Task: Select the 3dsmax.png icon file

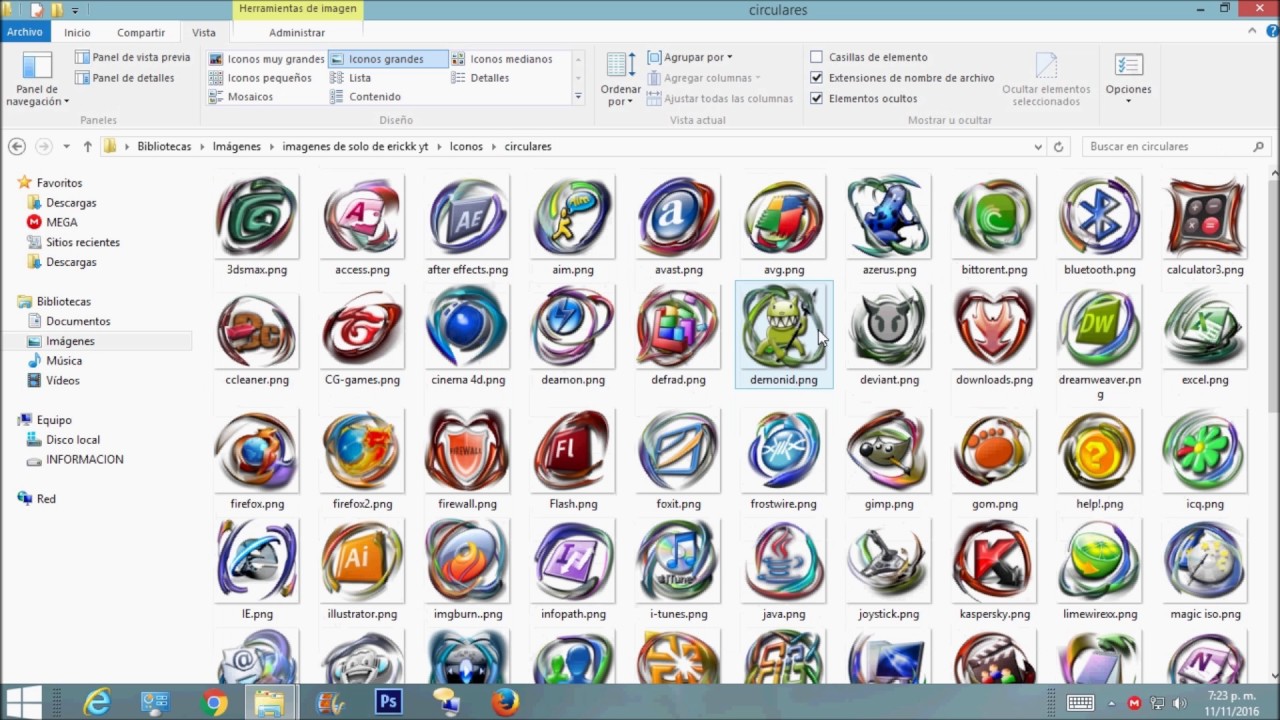Action: click(x=257, y=217)
